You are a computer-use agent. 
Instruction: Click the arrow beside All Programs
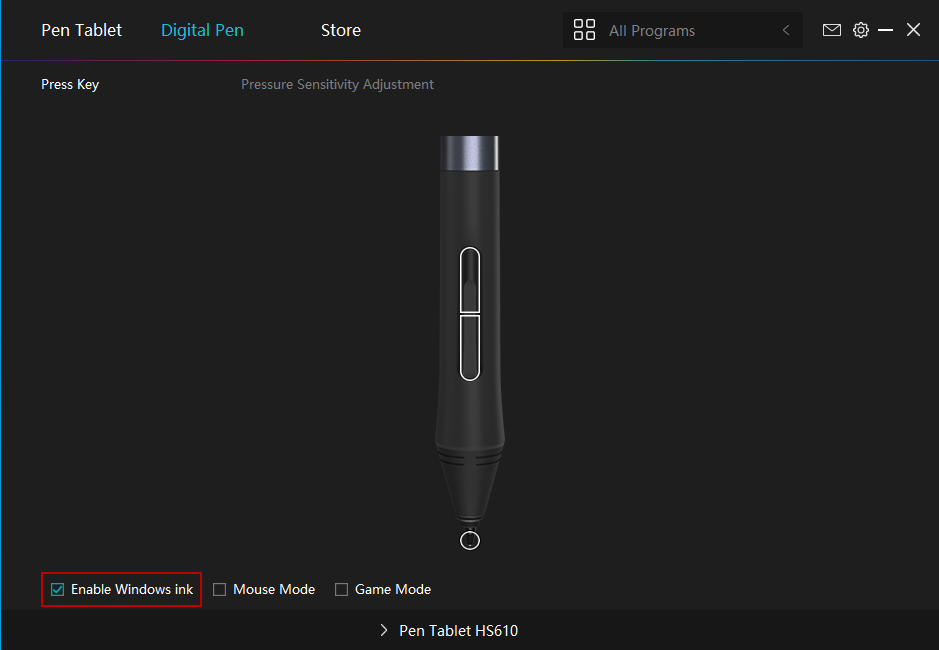tap(786, 30)
